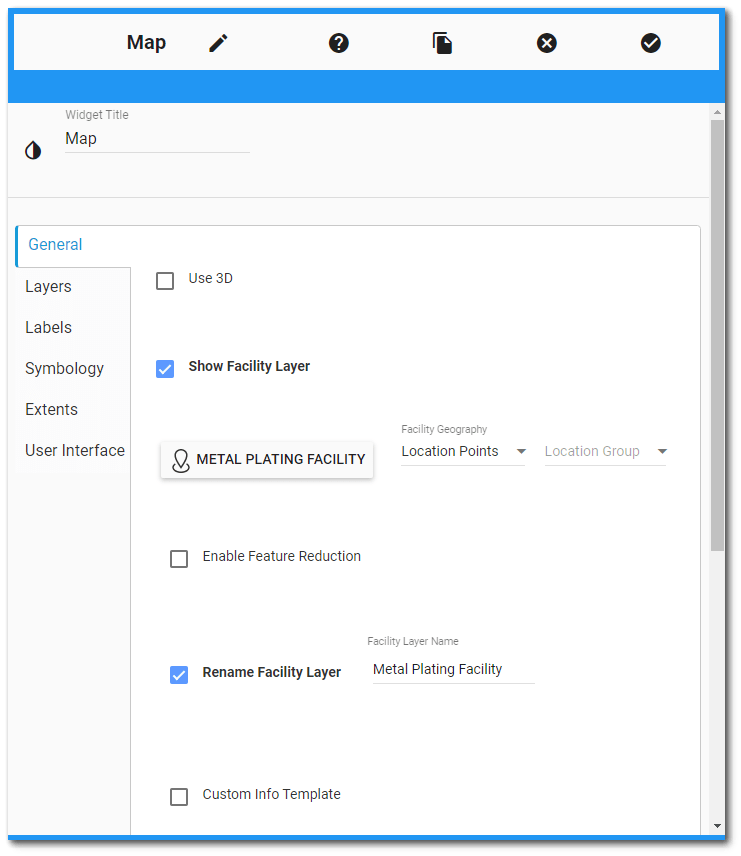The height and width of the screenshot is (856, 741).
Task: Click the pencil edit icon beside Map
Action: tap(218, 43)
